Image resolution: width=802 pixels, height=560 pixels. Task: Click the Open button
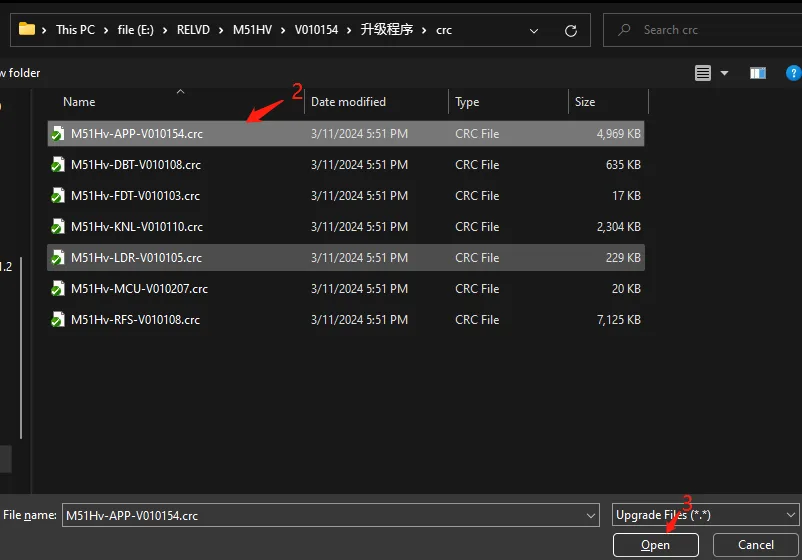[655, 545]
